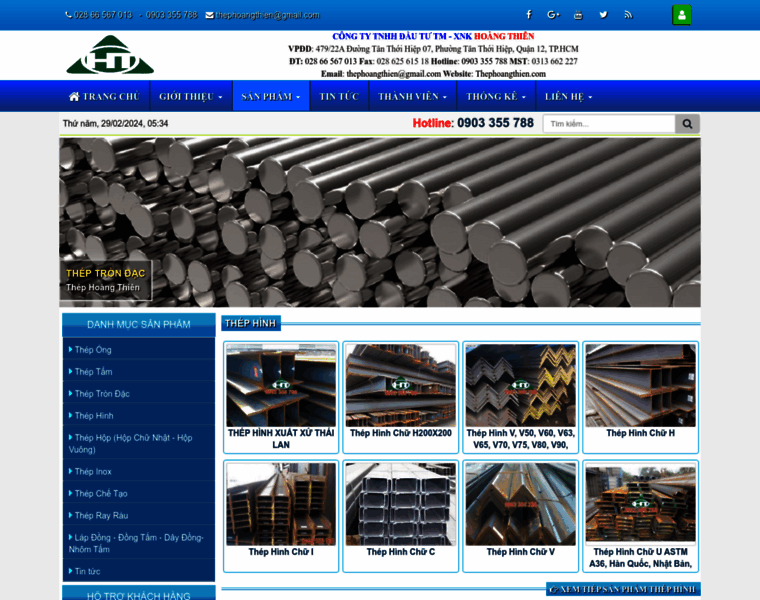The height and width of the screenshot is (600, 760).
Task: Open the YouTube social icon
Action: [578, 15]
